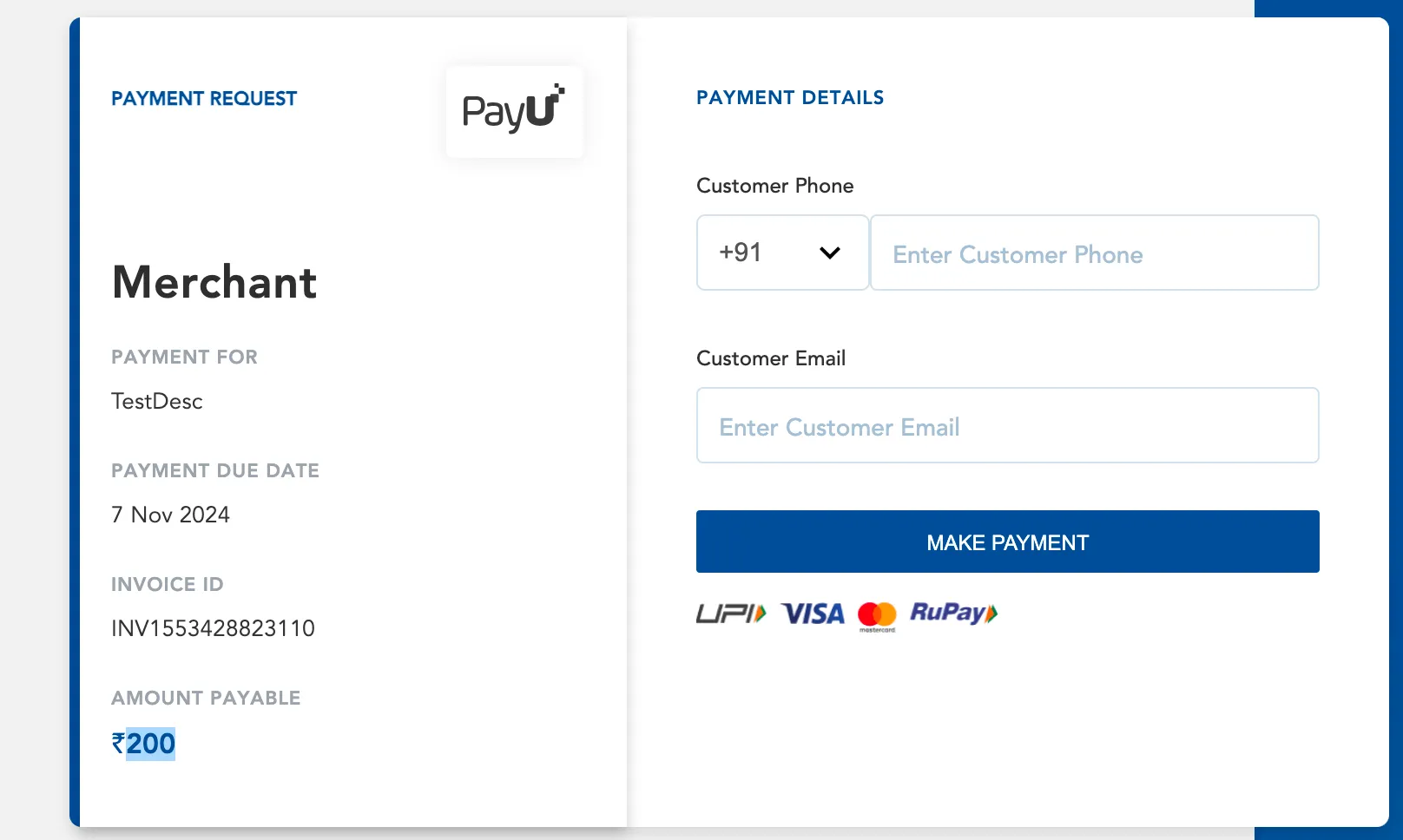Focus the Enter Customer Phone field
The width and height of the screenshot is (1403, 840).
(1095, 253)
